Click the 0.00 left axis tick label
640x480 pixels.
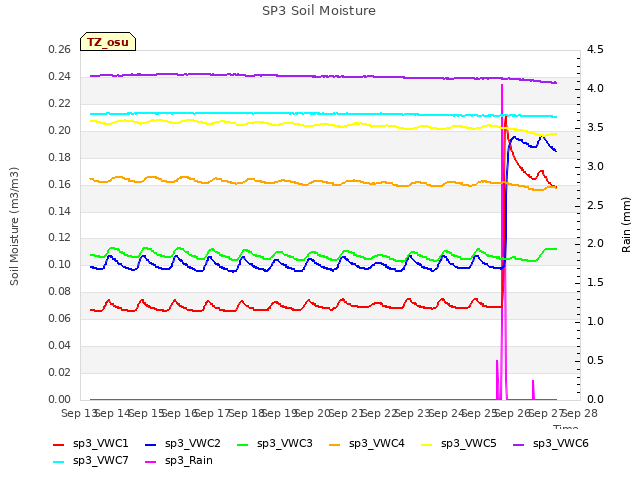point(59,399)
